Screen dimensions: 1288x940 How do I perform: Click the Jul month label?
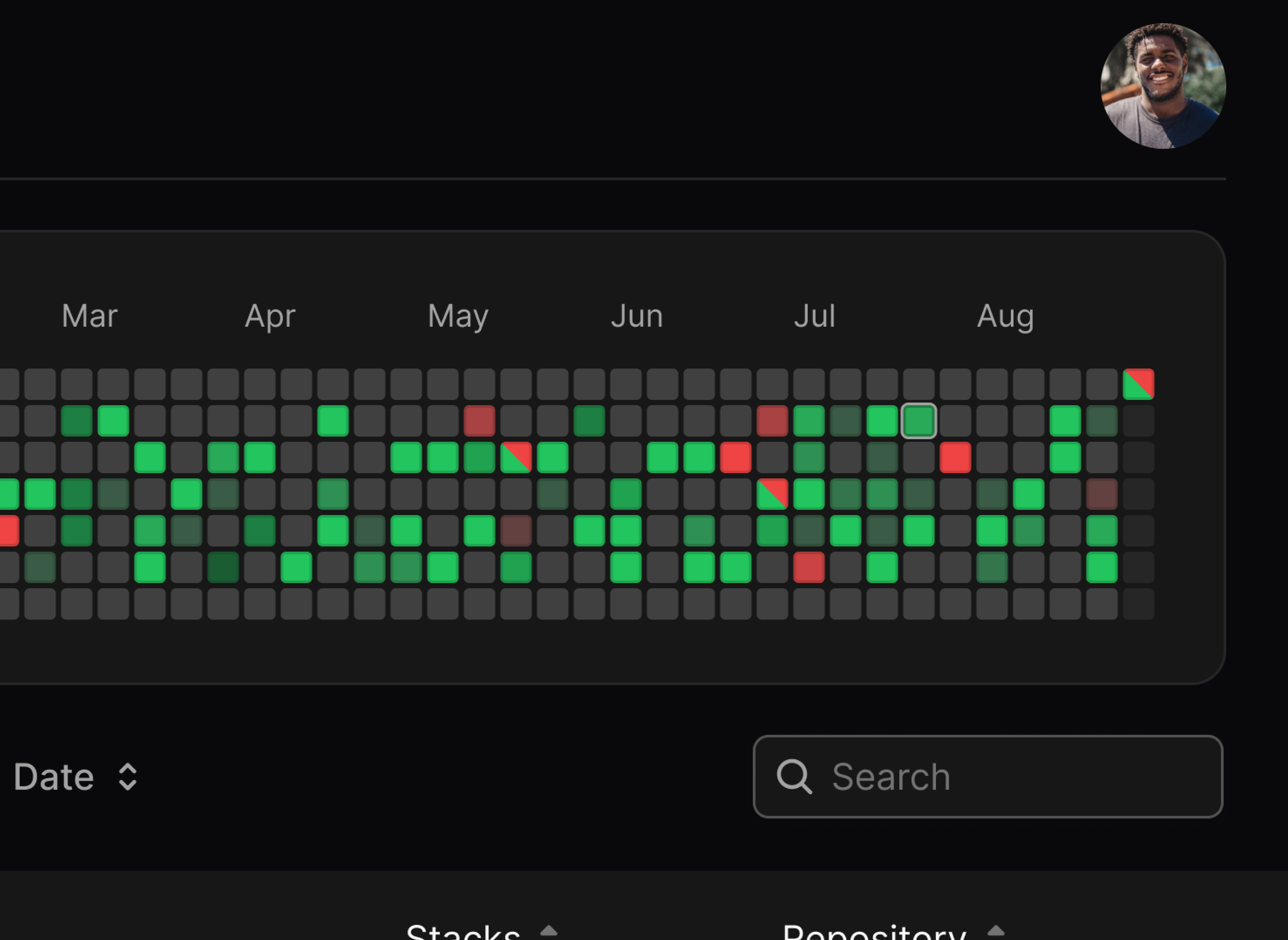coord(815,316)
